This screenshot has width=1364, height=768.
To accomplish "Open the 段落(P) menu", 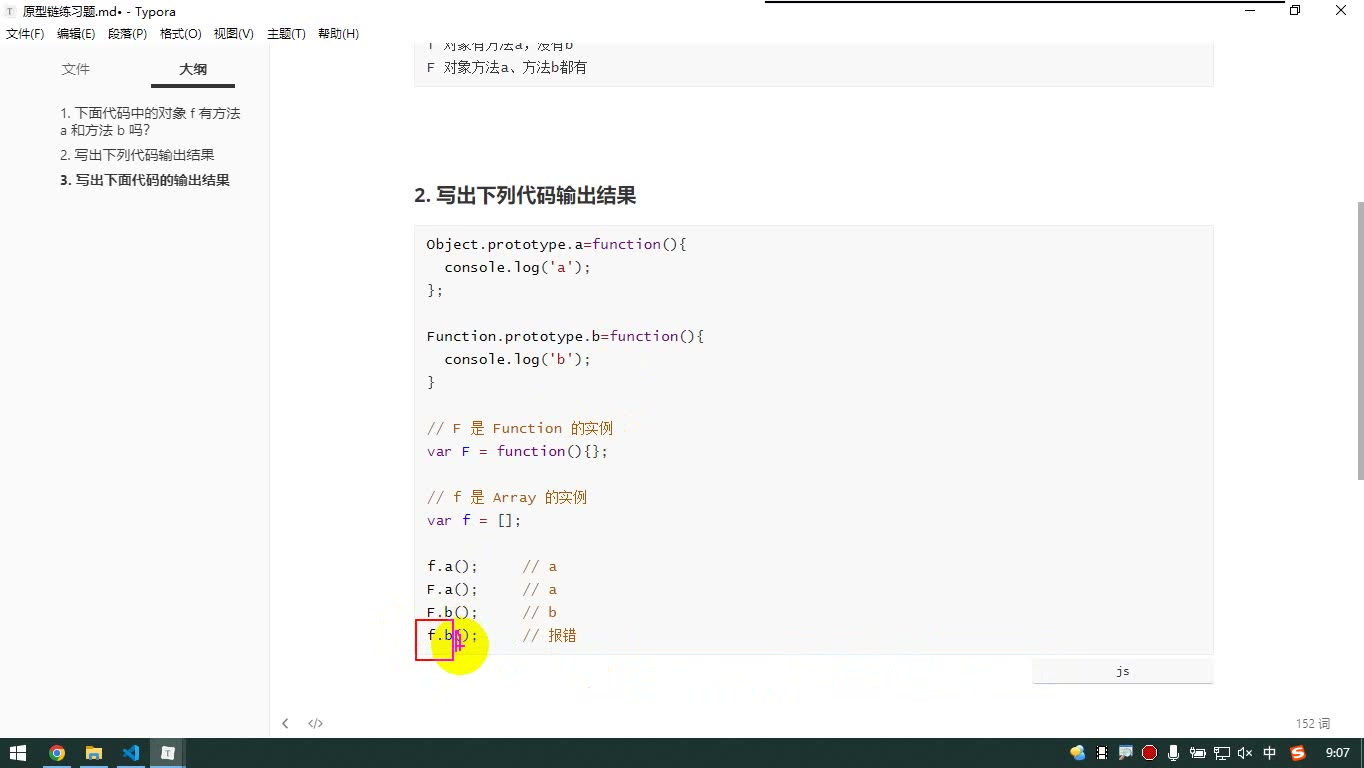I will [127, 34].
